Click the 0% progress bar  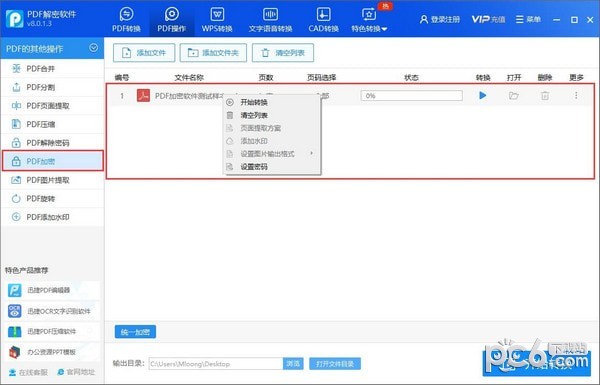coord(411,96)
